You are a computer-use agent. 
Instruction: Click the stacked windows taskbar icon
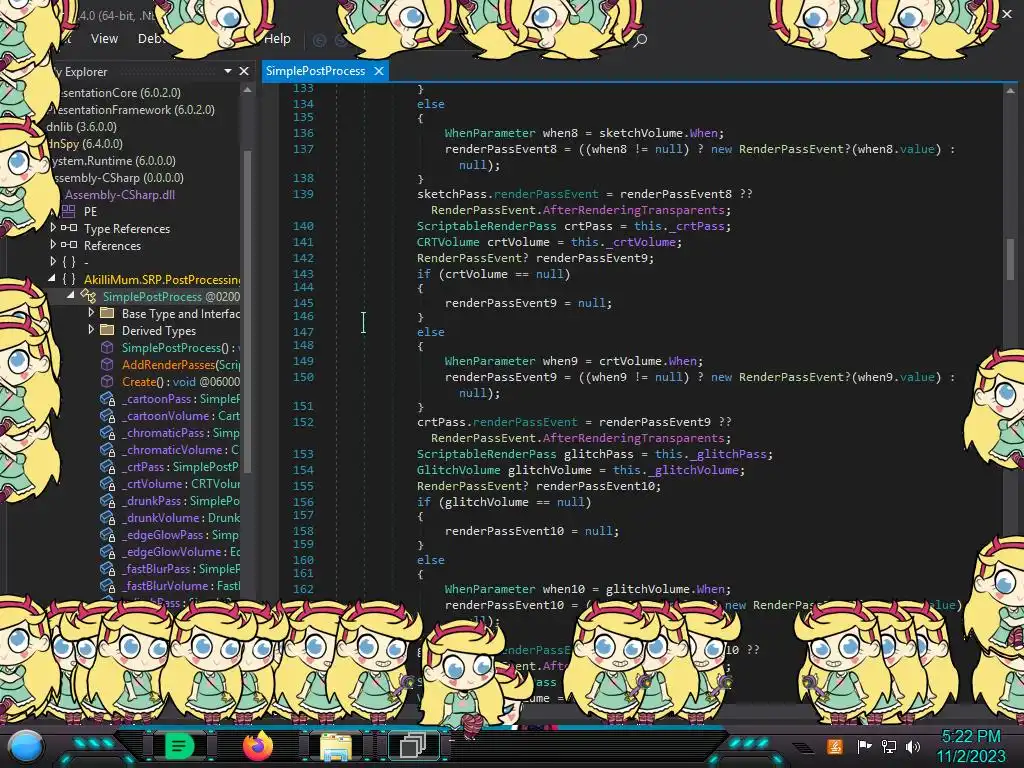tap(412, 745)
